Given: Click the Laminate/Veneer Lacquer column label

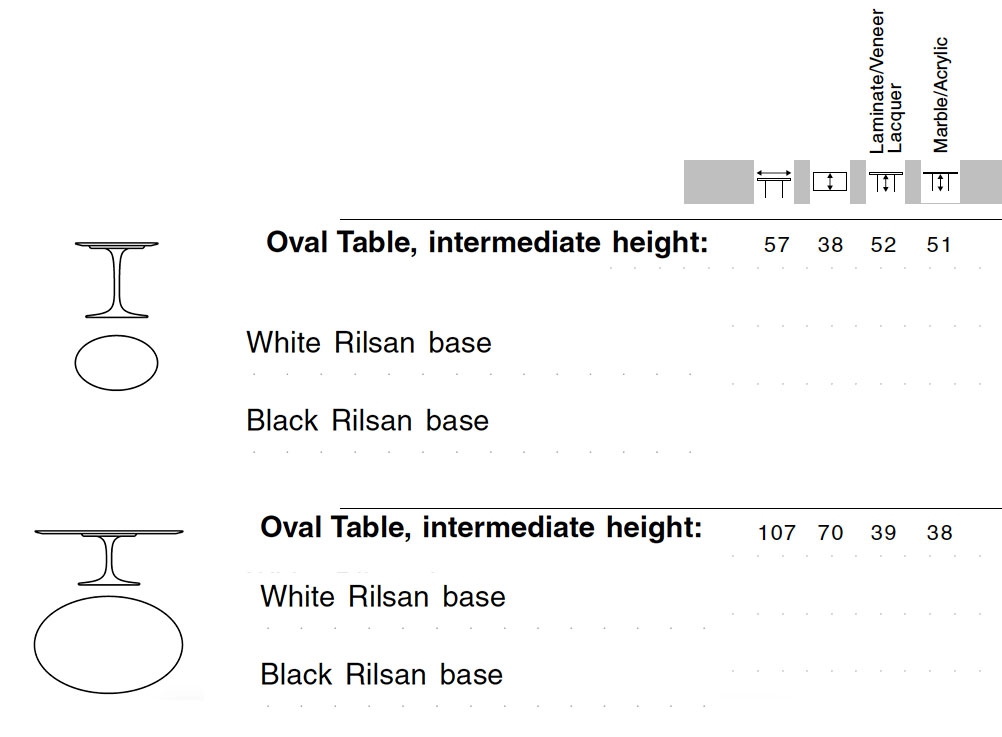Looking at the screenshot, I should [x=886, y=81].
